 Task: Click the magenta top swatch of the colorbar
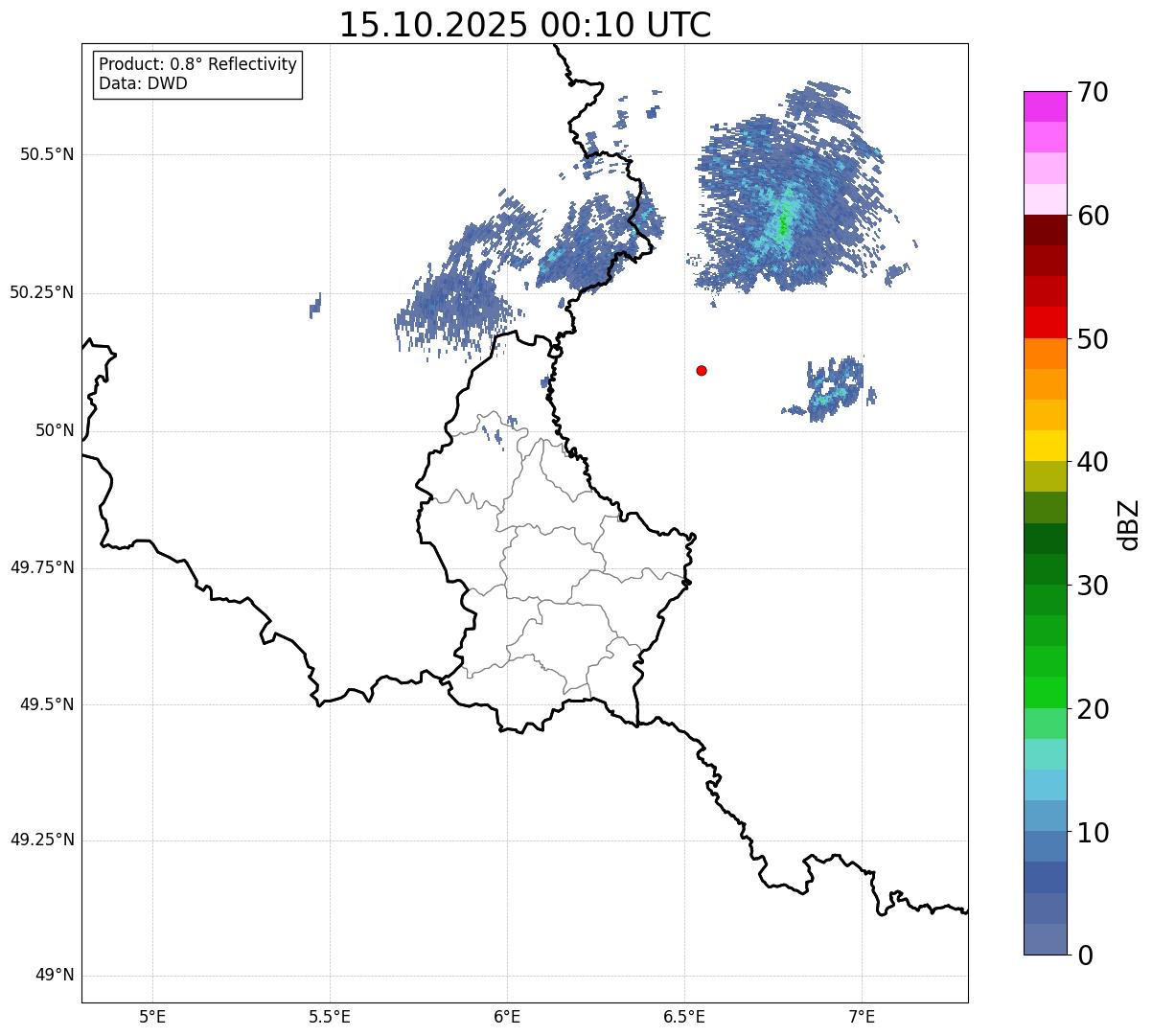point(1045,106)
